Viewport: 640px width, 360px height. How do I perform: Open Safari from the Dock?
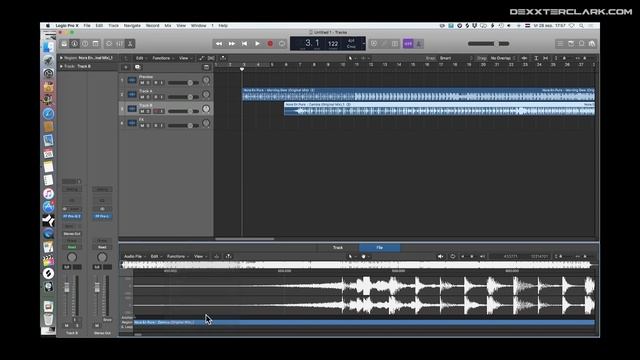(49, 113)
